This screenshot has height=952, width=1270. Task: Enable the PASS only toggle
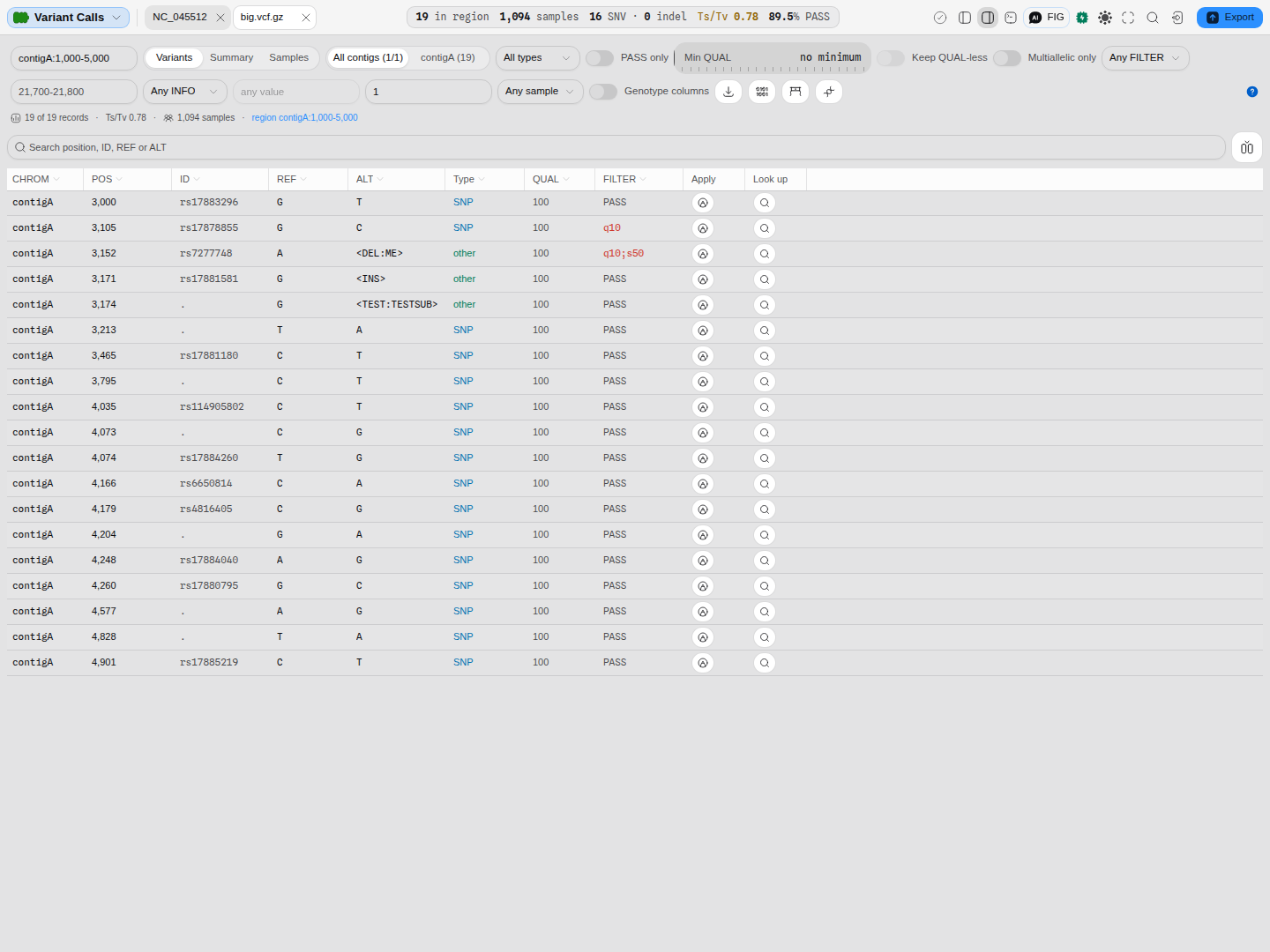tap(600, 58)
